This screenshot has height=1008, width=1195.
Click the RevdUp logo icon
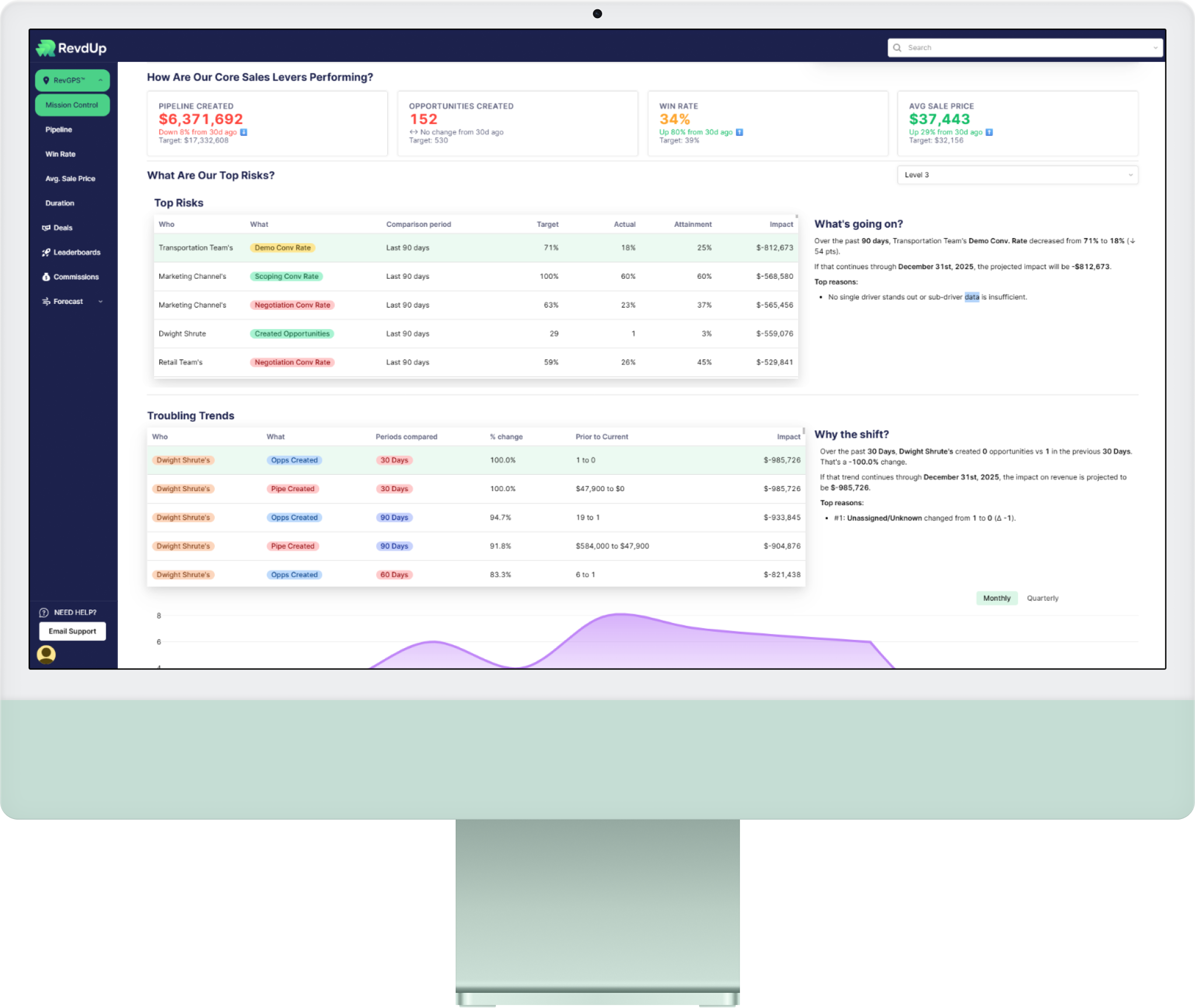[x=46, y=48]
